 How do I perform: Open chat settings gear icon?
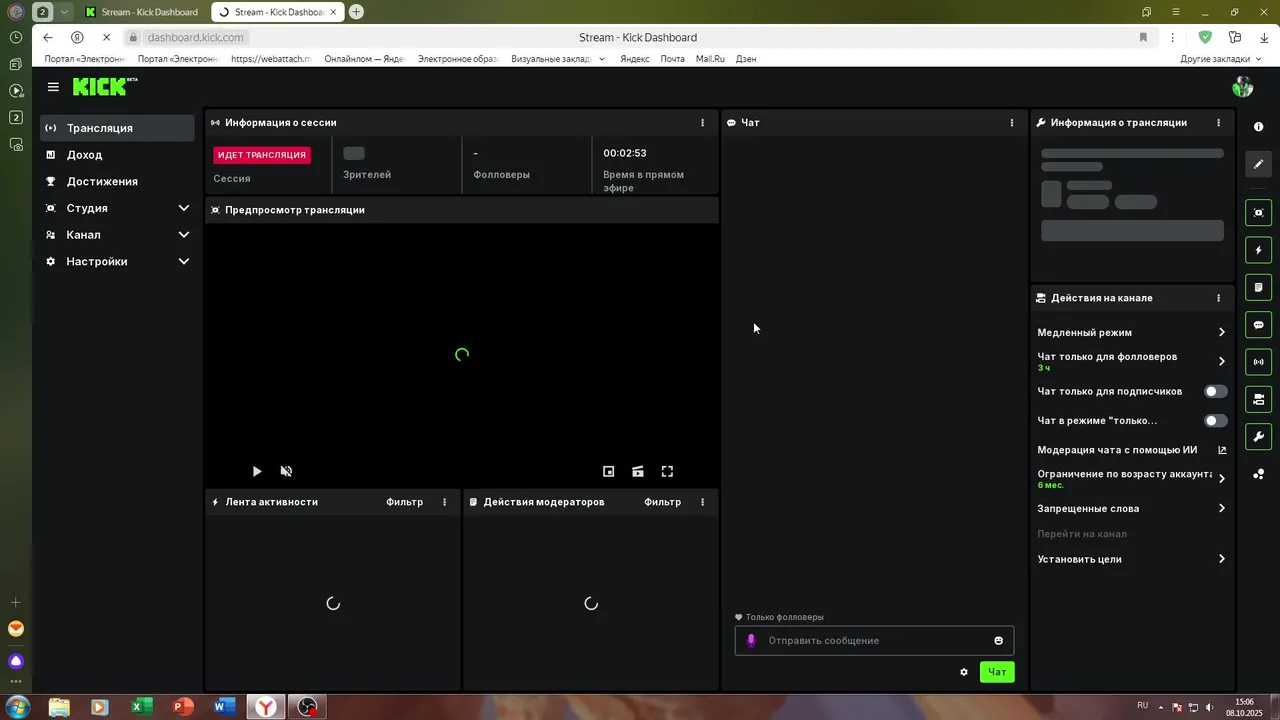[964, 672]
